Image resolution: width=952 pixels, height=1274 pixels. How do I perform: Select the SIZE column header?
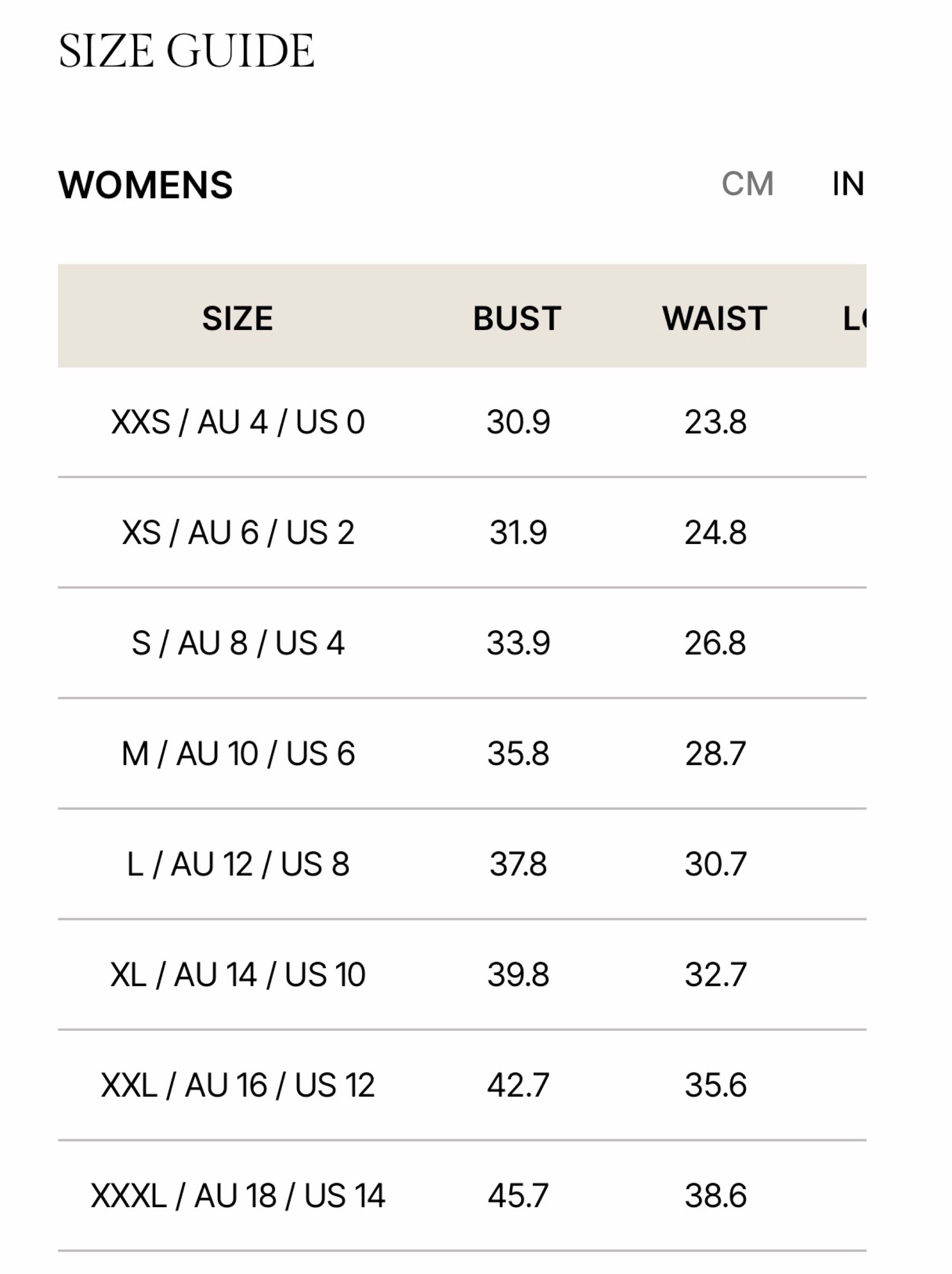click(x=237, y=318)
